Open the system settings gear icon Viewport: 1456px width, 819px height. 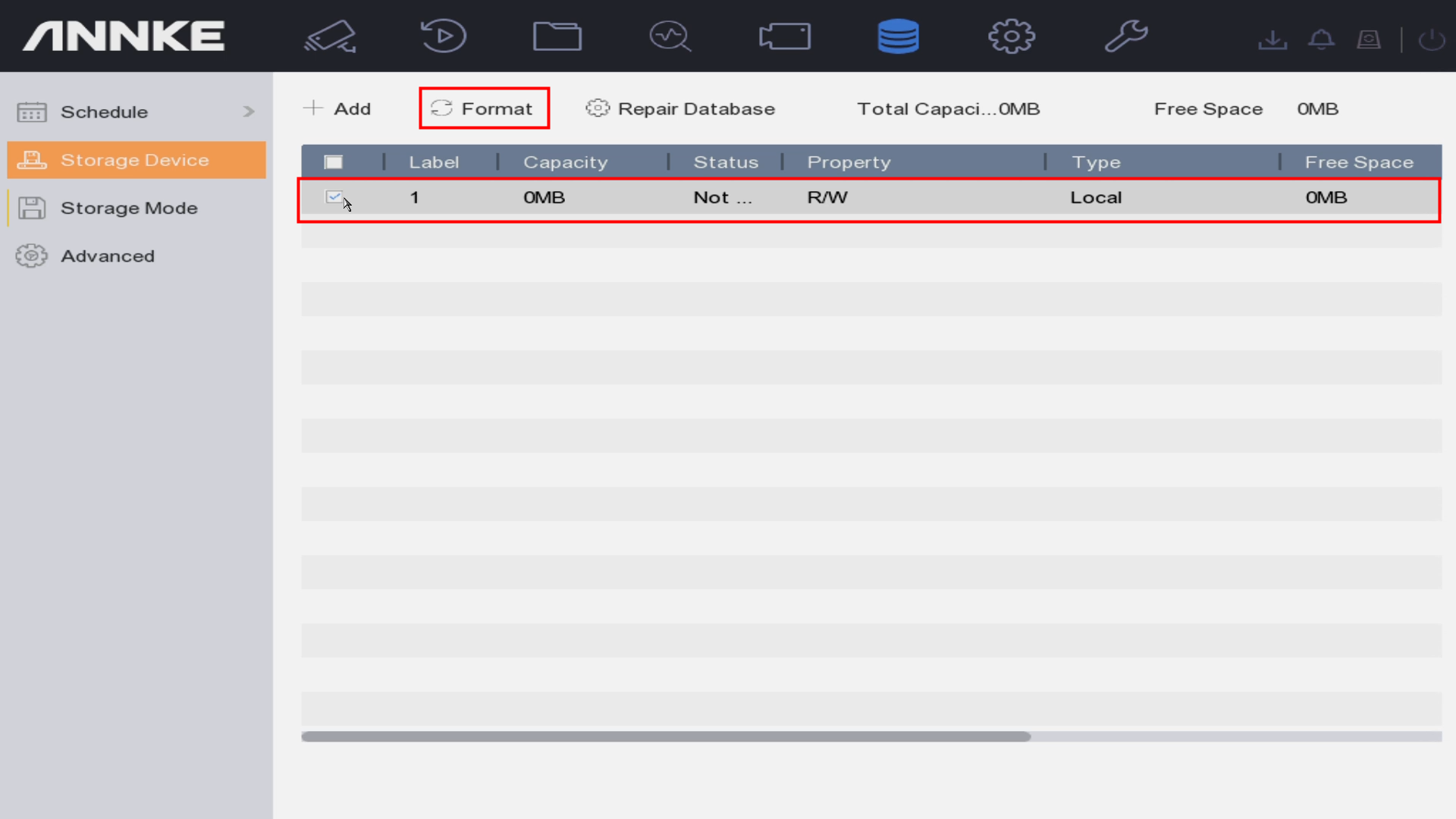click(1012, 36)
